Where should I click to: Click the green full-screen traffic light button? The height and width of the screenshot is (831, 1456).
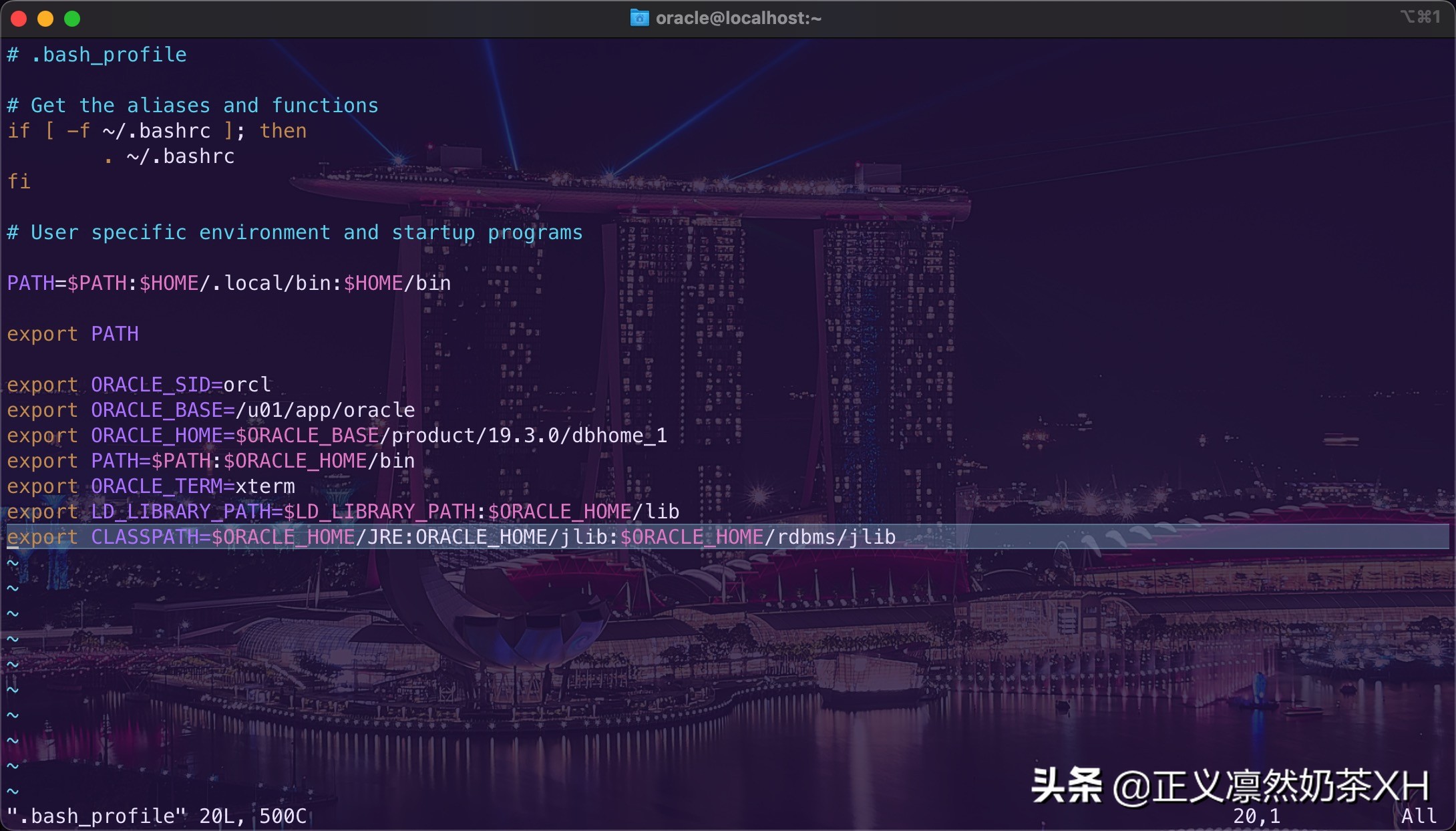(x=73, y=19)
